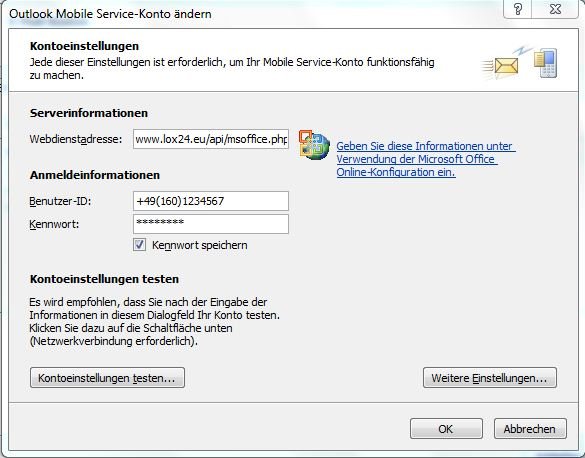Click the Kontoeinstellungen testen heading text
This screenshot has height=458, width=585.
pyautogui.click(x=104, y=279)
